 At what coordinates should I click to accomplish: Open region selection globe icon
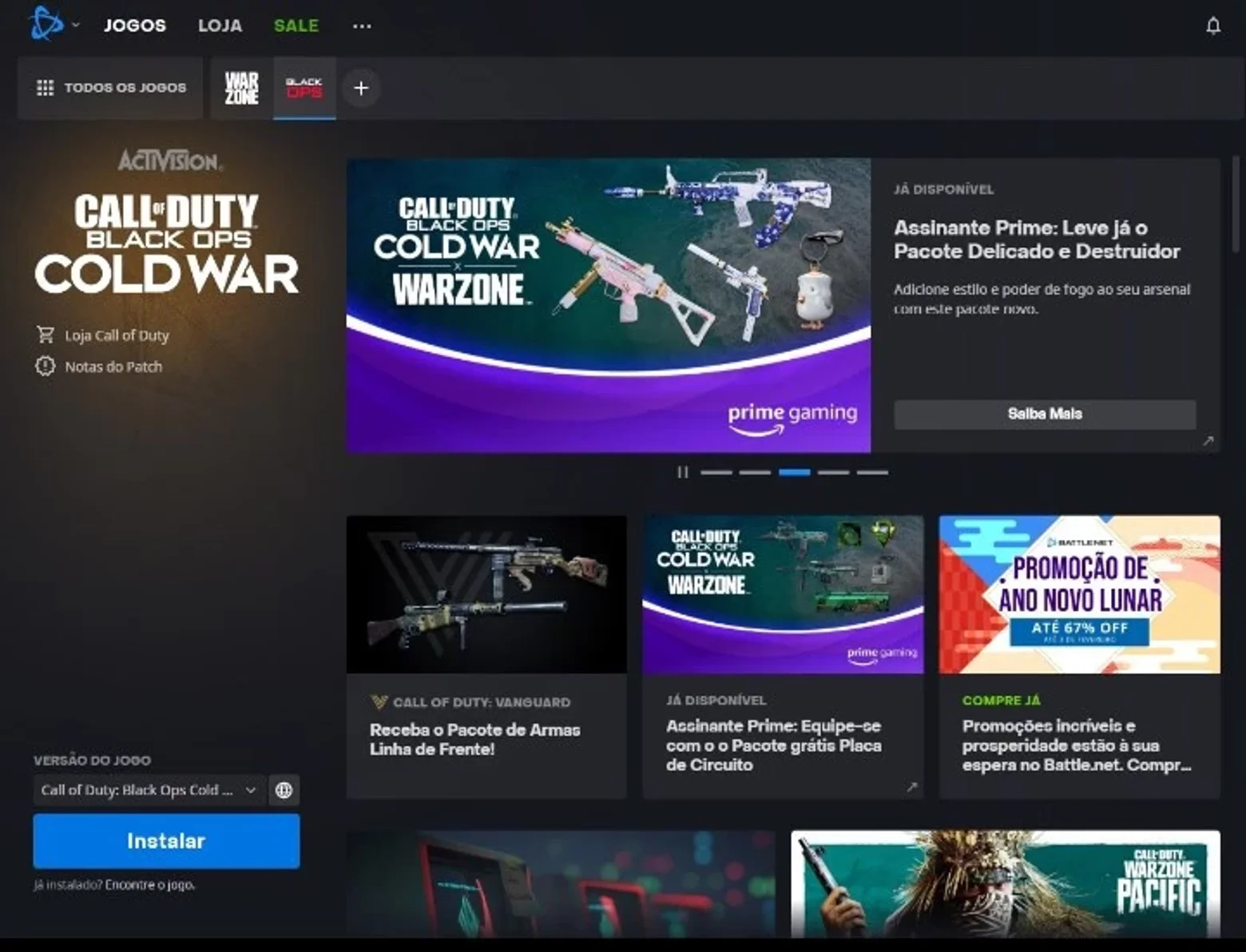tap(284, 790)
